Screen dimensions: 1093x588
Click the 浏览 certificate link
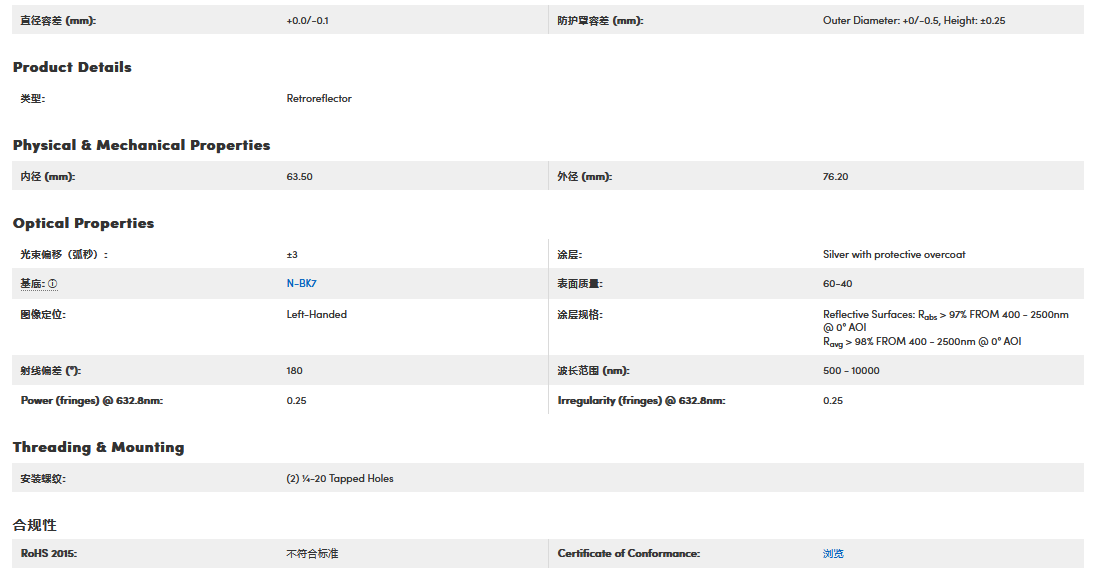click(x=833, y=554)
